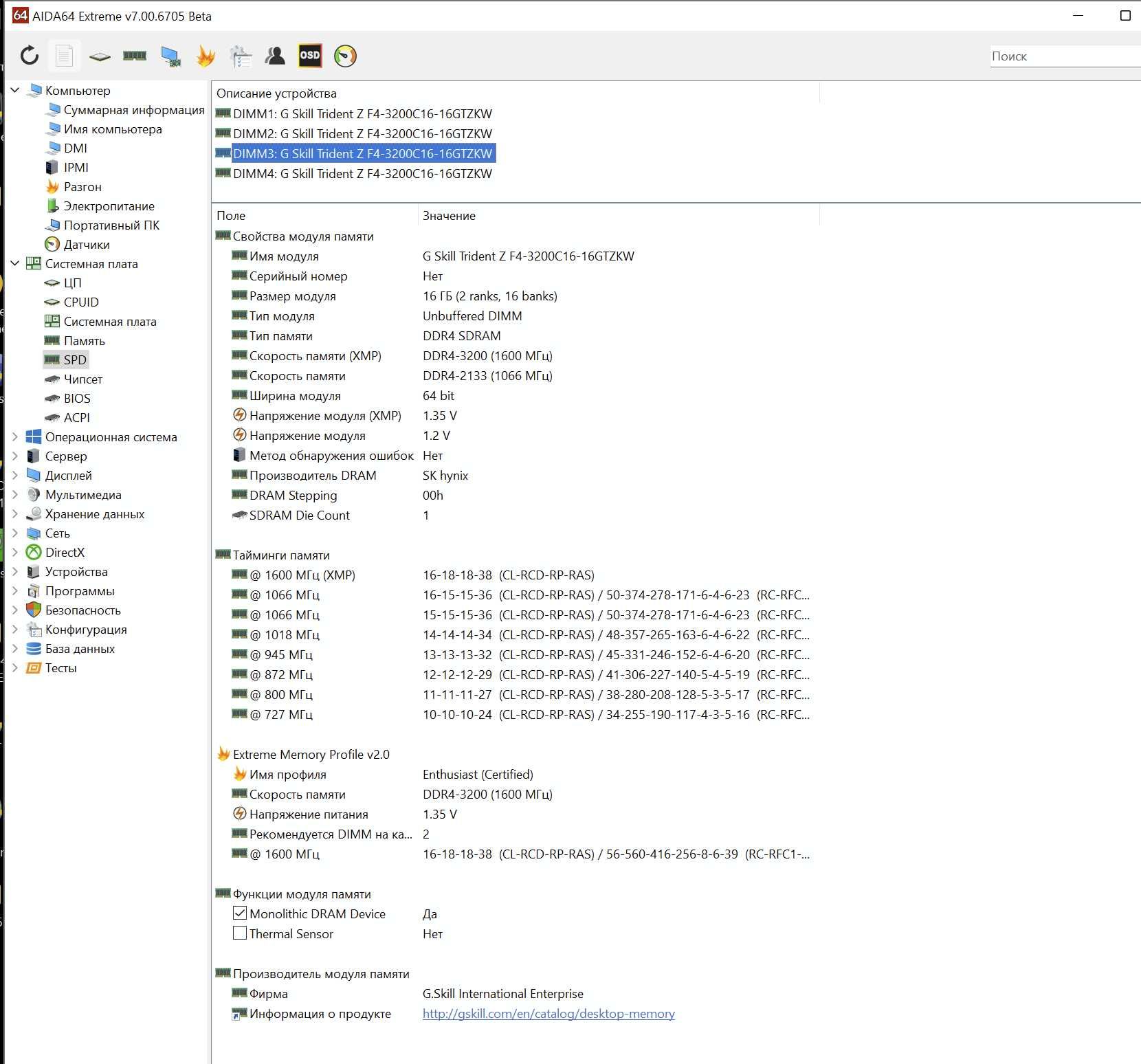Click the user account toolbar icon
1141x1064 pixels.
[x=275, y=56]
